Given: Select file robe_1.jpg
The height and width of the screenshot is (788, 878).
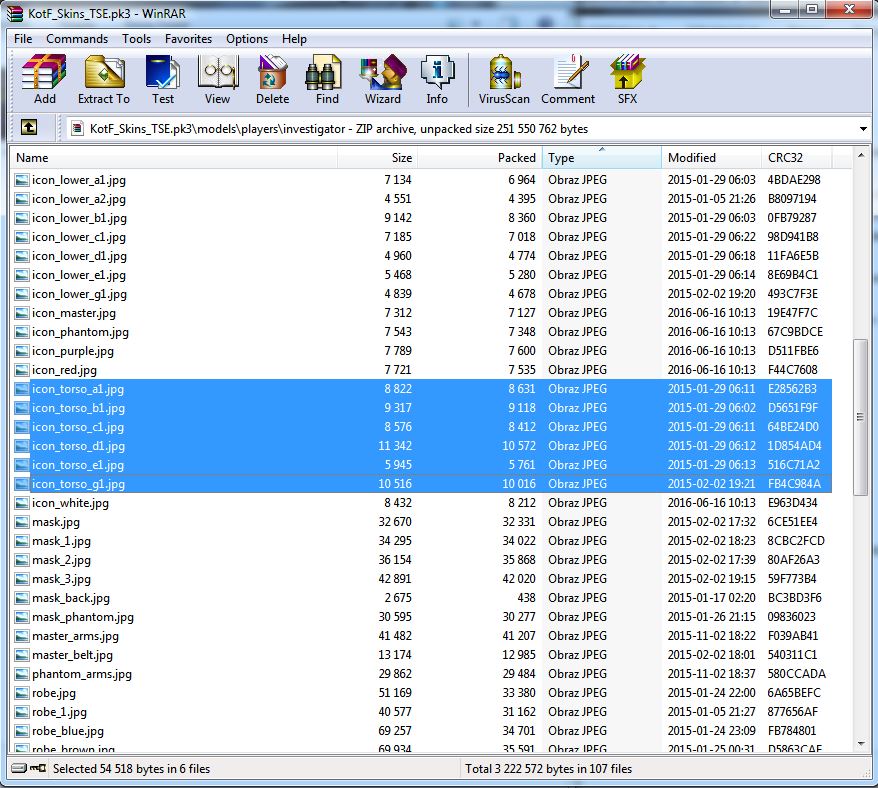Looking at the screenshot, I should click(59, 712).
